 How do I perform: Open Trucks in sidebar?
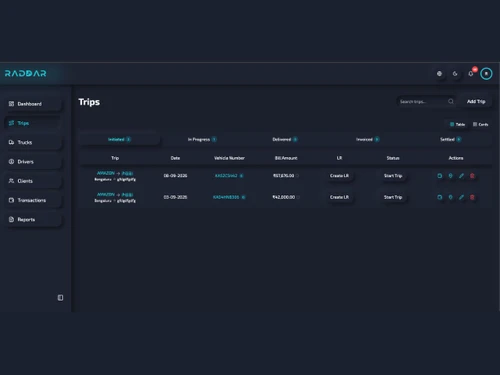pyautogui.click(x=33, y=142)
